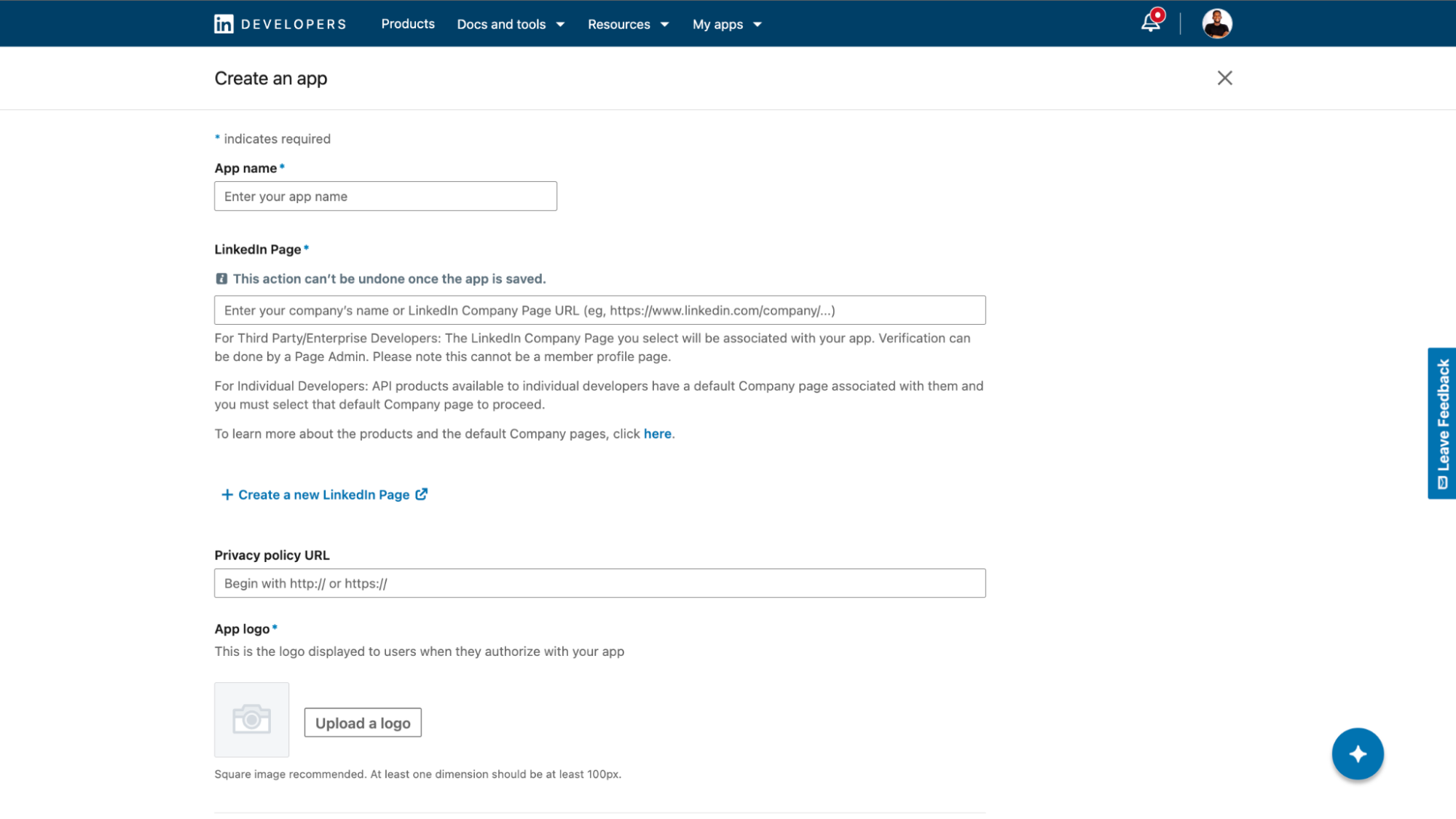Click the 'Privacy policy URL' label
This screenshot has width=1456, height=819.
(272, 555)
